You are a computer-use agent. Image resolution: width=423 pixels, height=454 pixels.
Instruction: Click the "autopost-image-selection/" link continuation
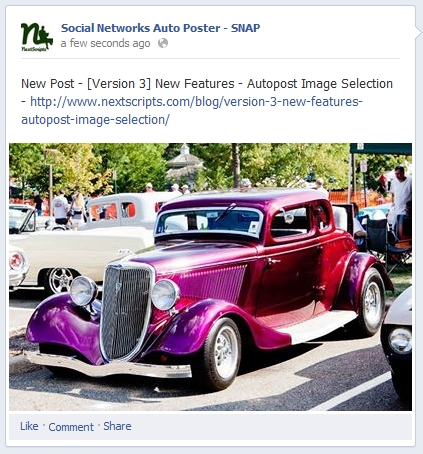pos(95,119)
